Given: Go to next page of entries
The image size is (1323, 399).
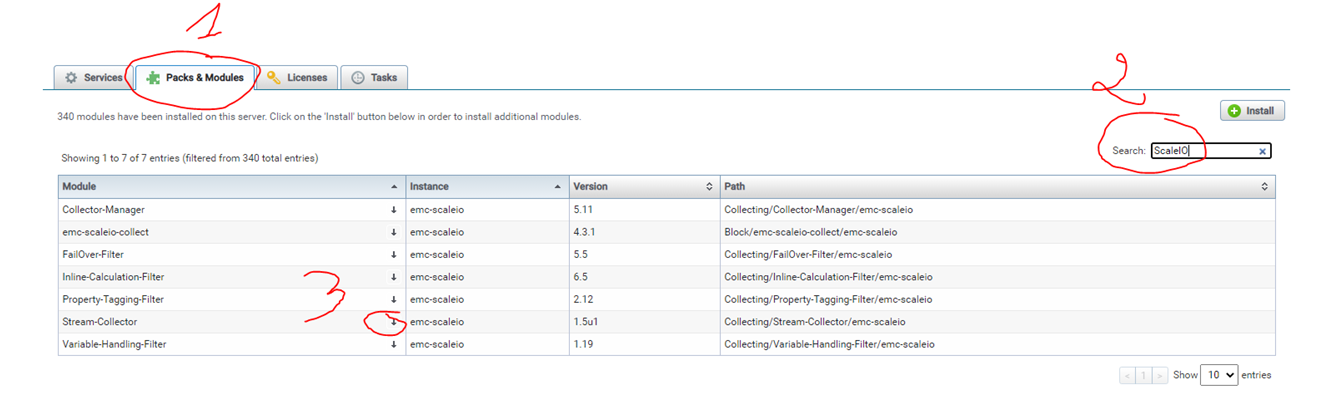Looking at the screenshot, I should [1159, 376].
